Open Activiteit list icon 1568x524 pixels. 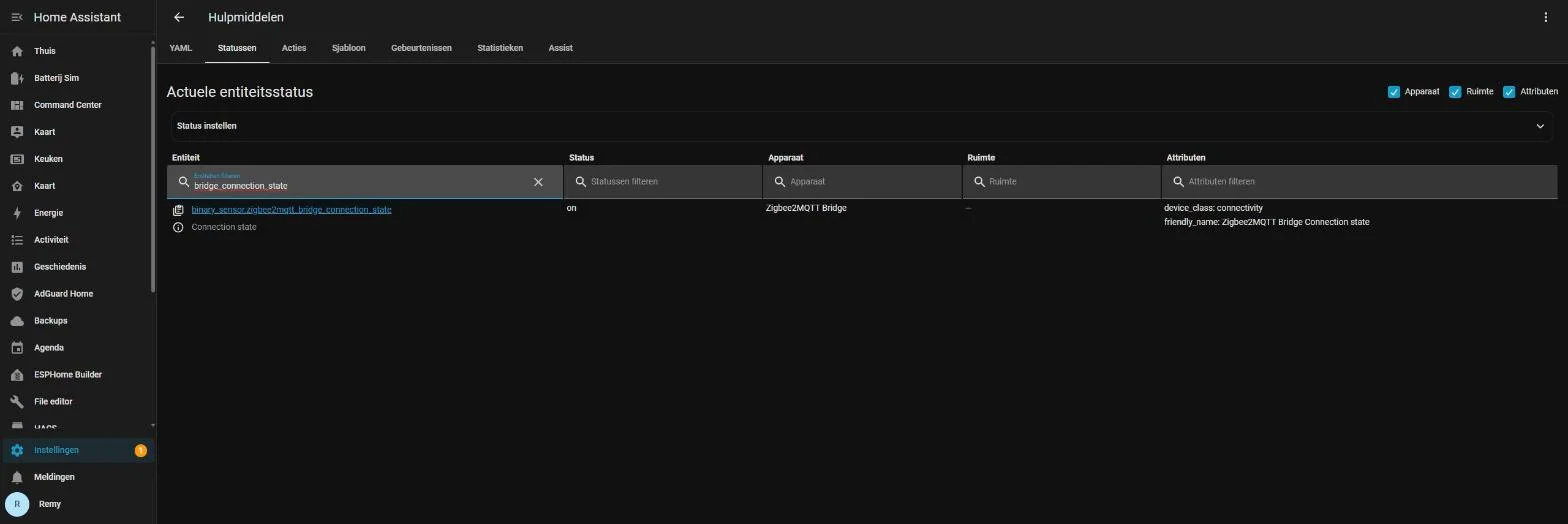tap(17, 240)
